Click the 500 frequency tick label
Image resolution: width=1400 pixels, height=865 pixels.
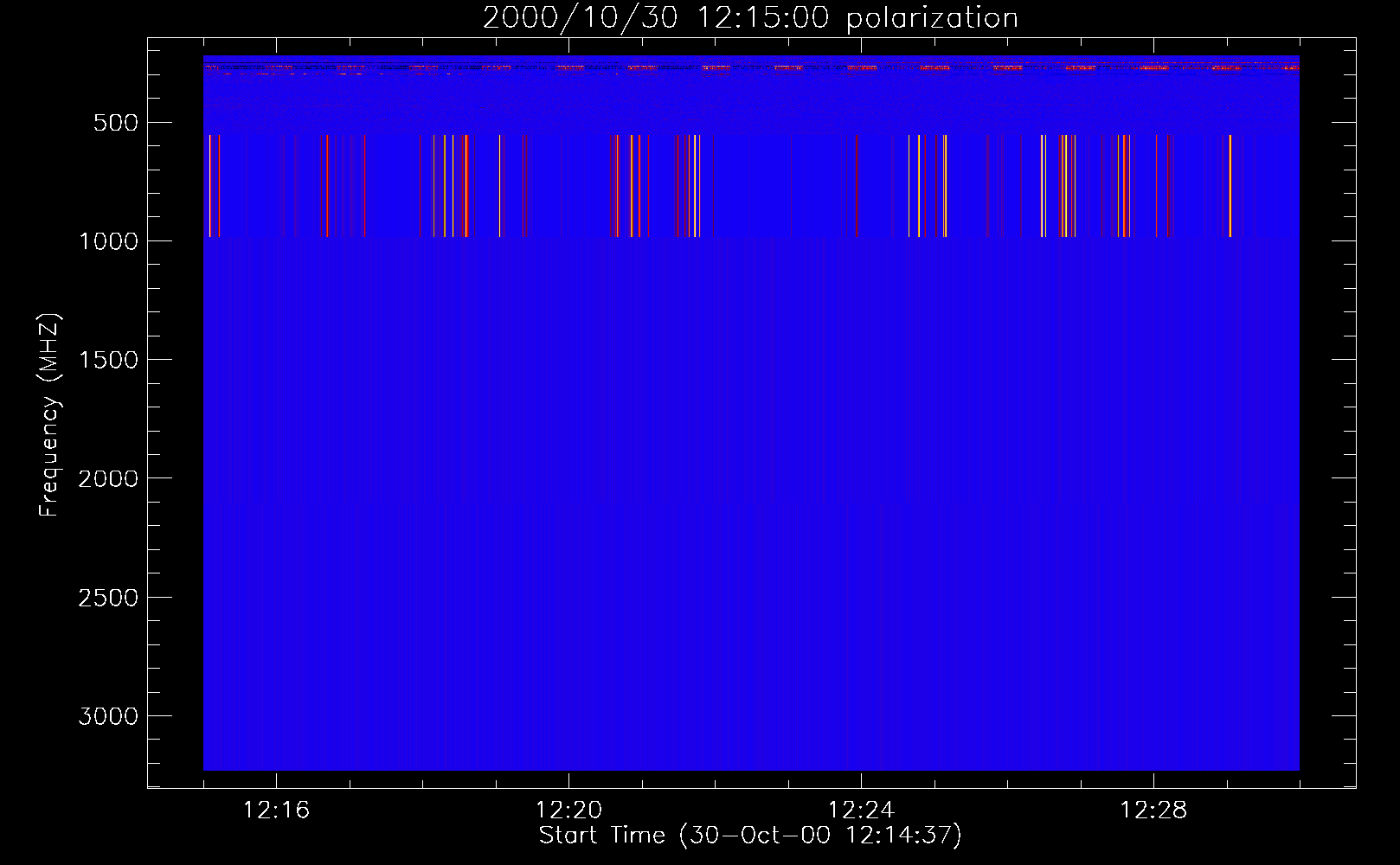(x=116, y=123)
